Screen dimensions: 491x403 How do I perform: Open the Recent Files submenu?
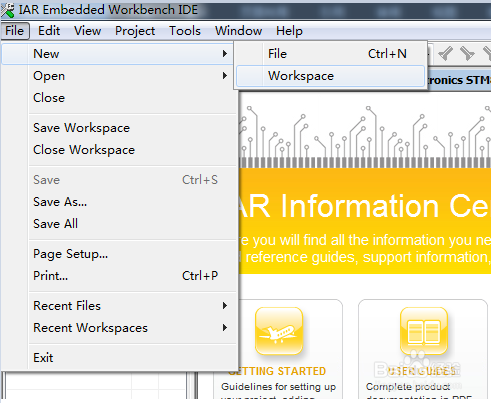[x=119, y=306]
